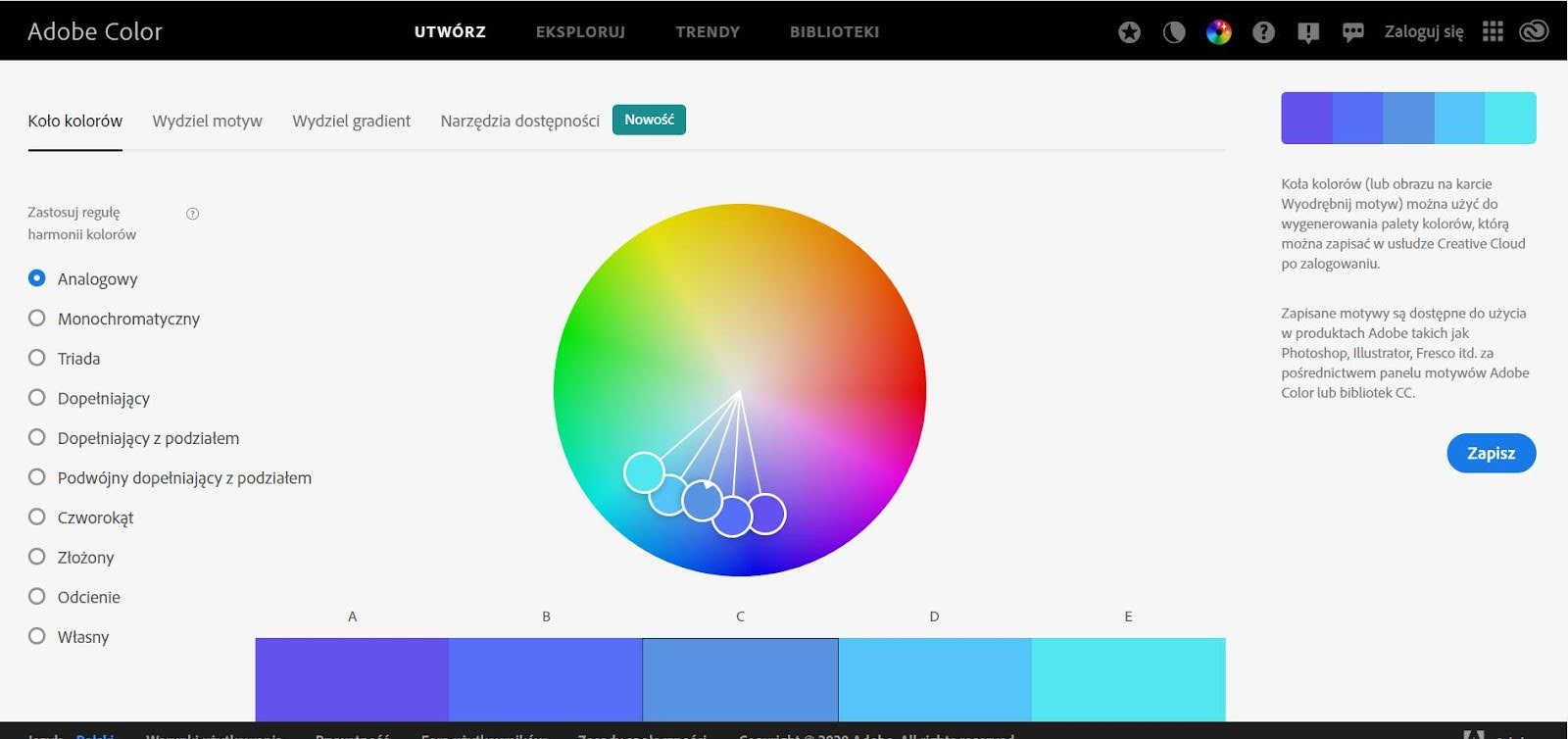Screen dimensions: 1568x739
Task: Click the exclamation feedback icon
Action: (1308, 32)
